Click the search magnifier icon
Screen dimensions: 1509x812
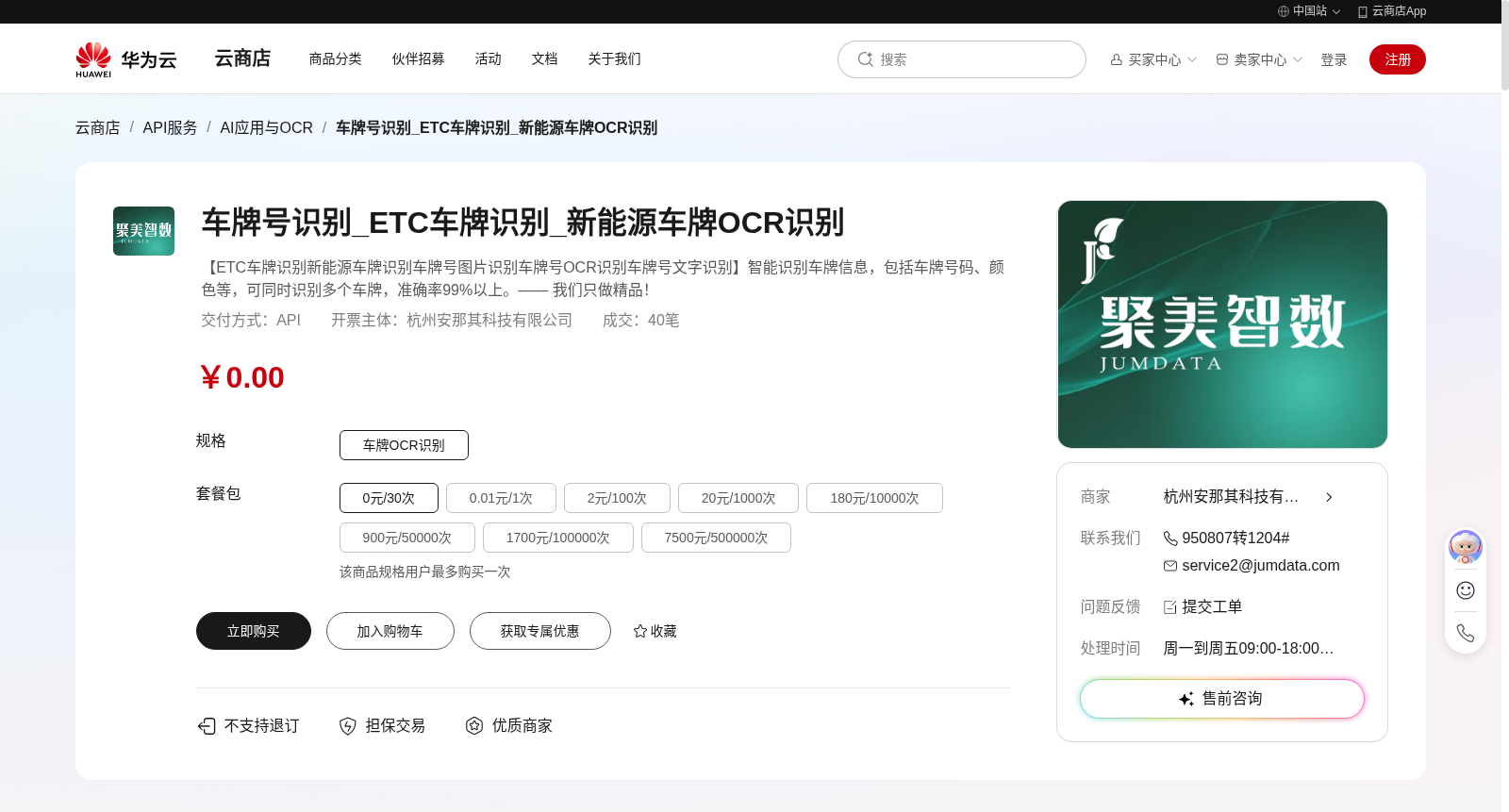[865, 59]
